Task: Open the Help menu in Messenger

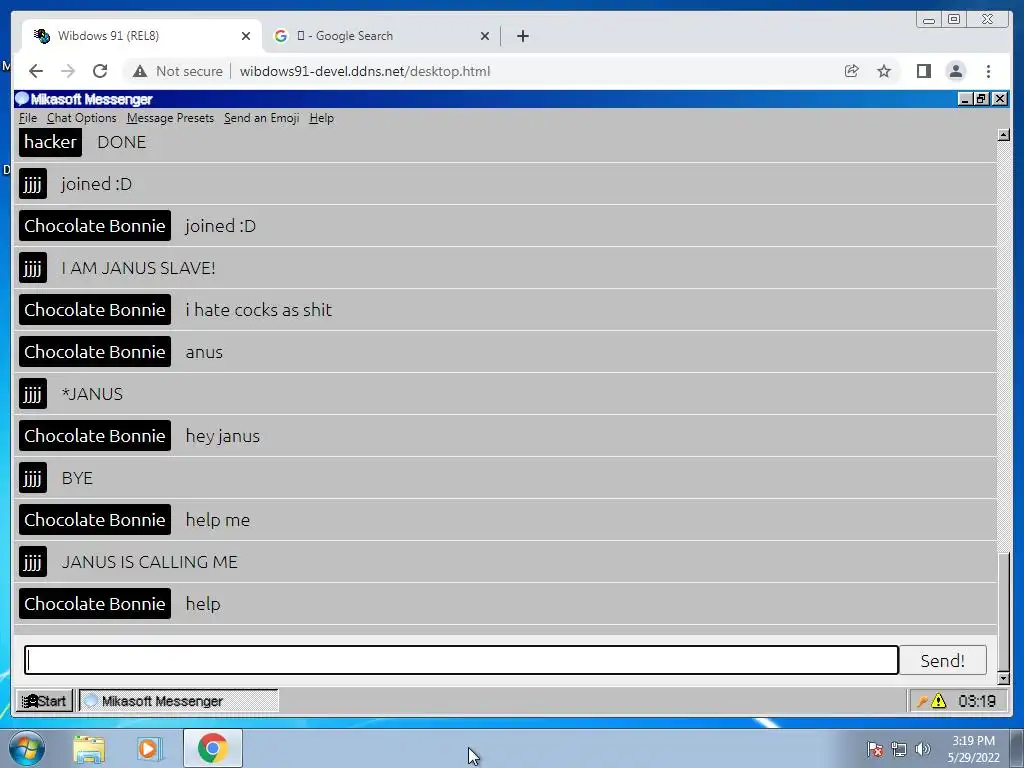Action: (x=321, y=118)
